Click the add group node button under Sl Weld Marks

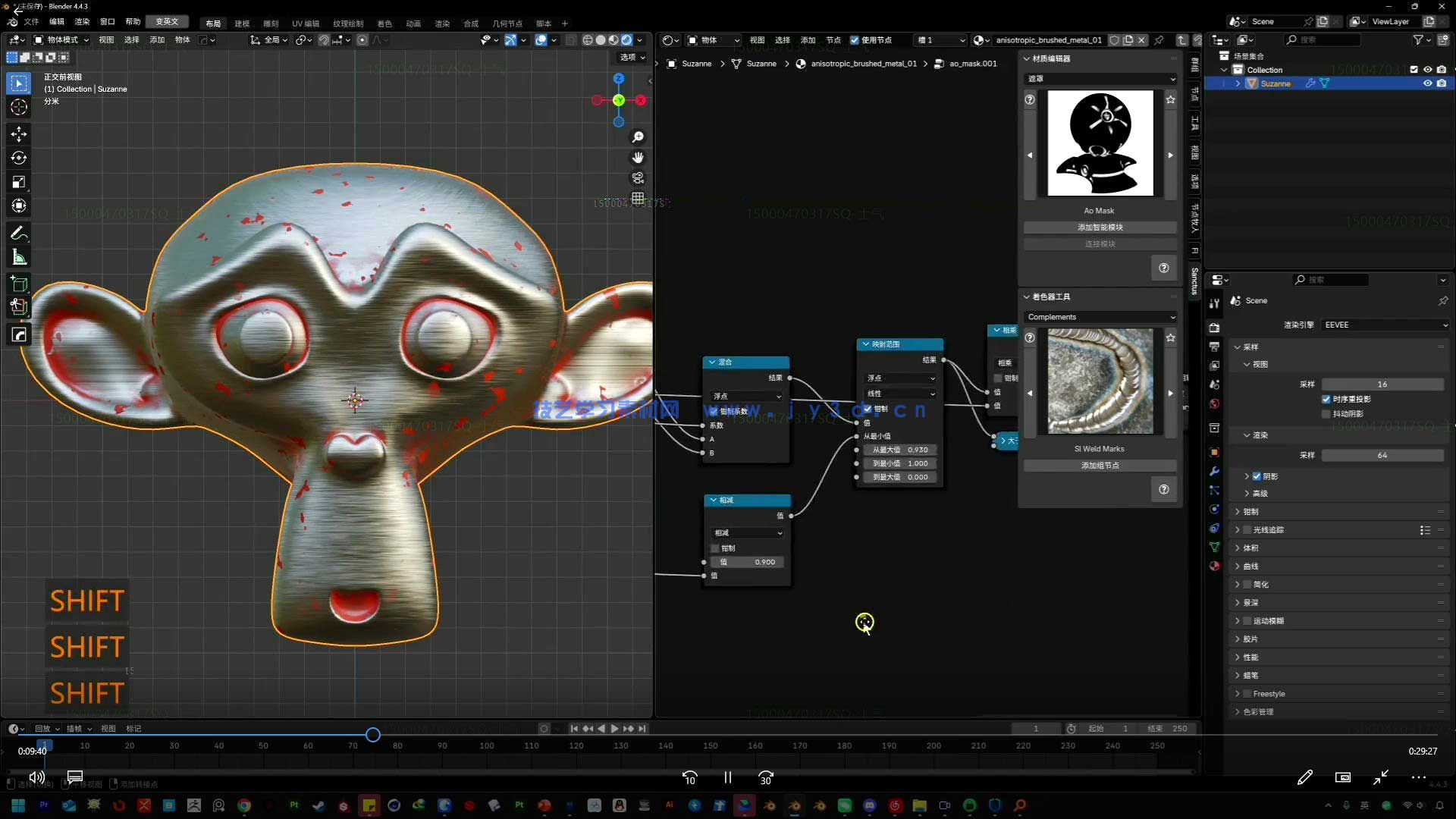point(1100,466)
